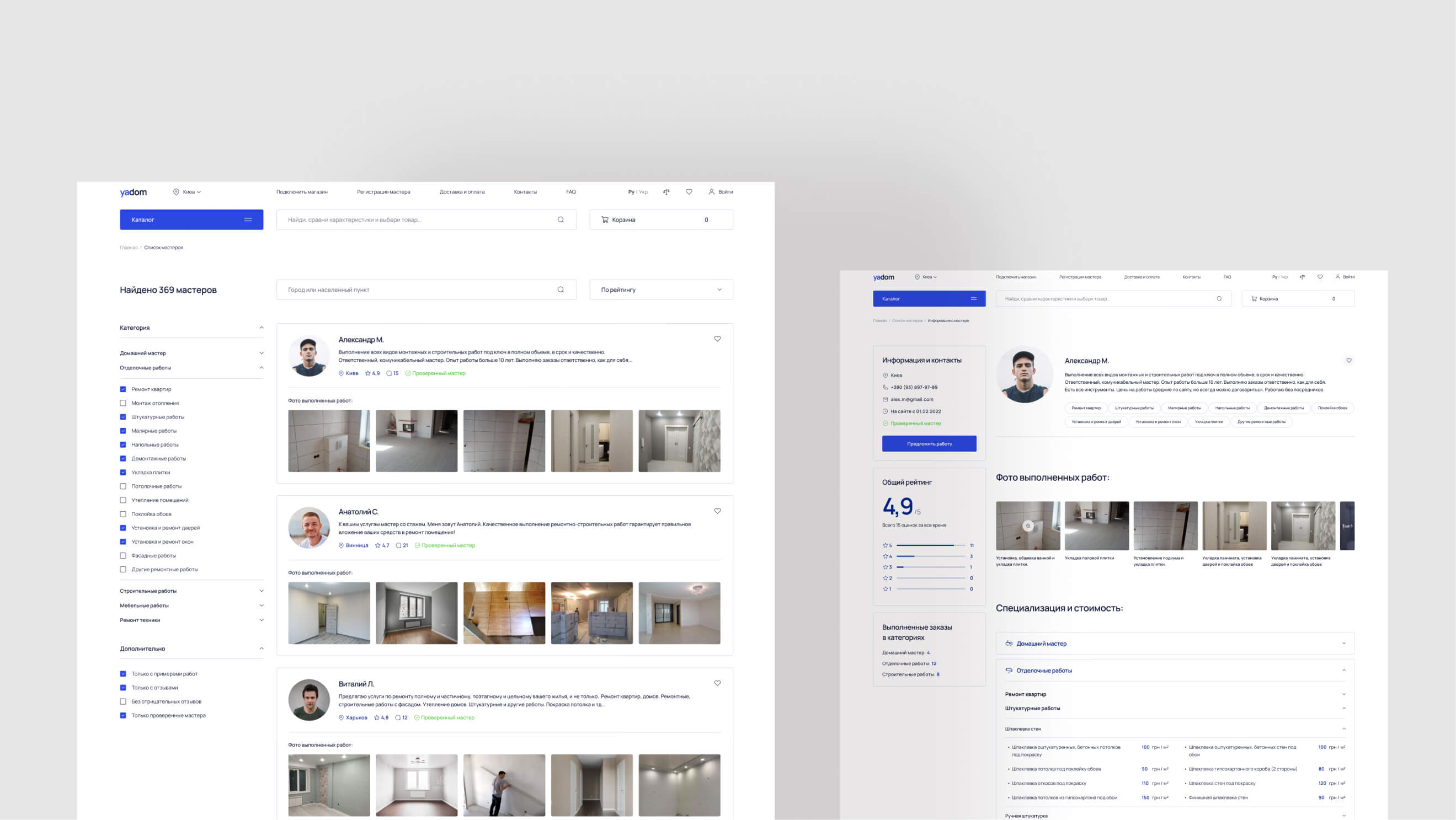The width and height of the screenshot is (1456, 820).
Task: Open favorites heart icon in left header
Action: pyautogui.click(x=689, y=192)
